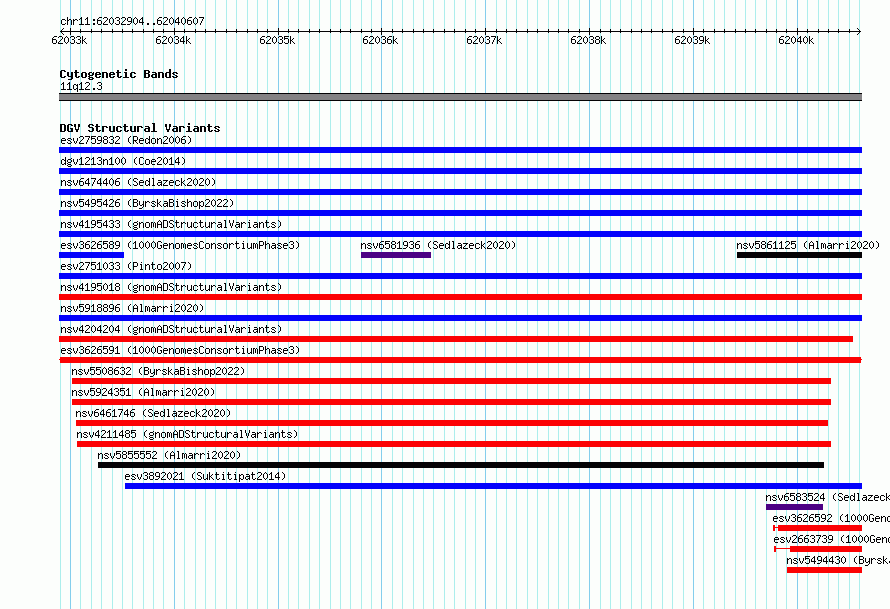Click the esv2759832 (Redon2006) variant label
The height and width of the screenshot is (609, 890).
tap(126, 140)
